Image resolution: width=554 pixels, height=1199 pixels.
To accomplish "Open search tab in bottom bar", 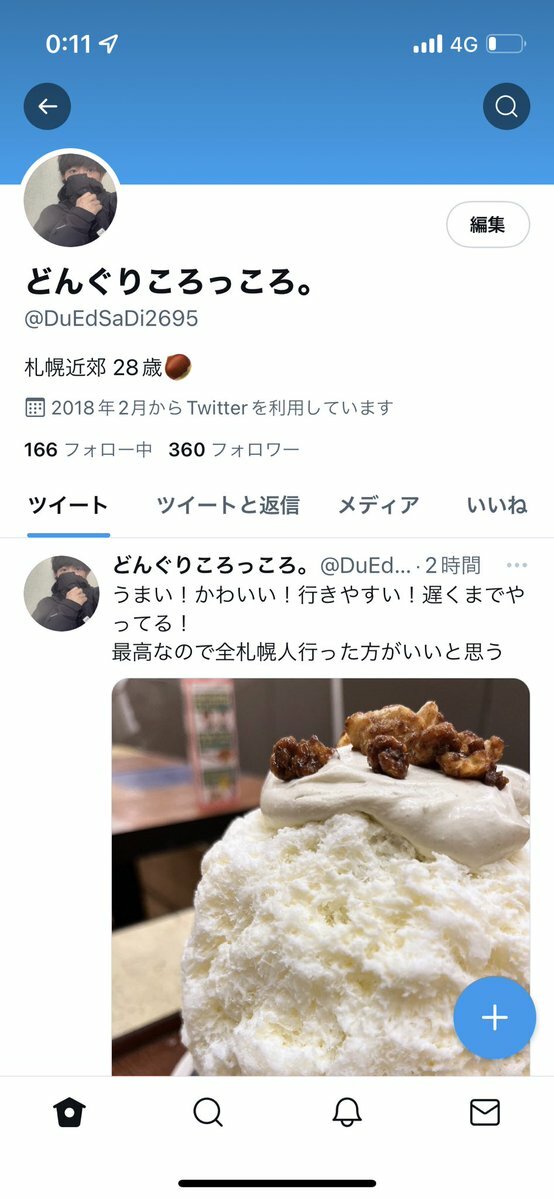I will tap(207, 1113).
